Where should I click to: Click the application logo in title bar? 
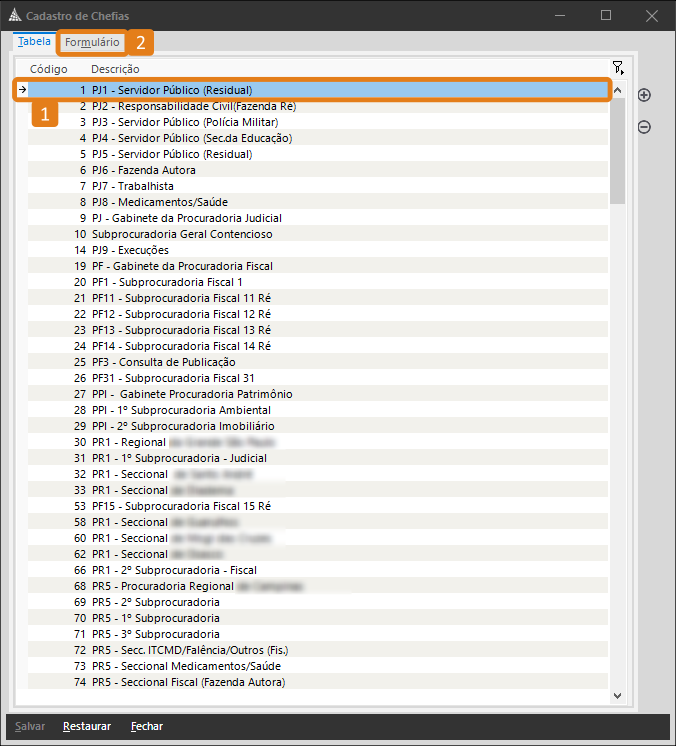tap(13, 16)
